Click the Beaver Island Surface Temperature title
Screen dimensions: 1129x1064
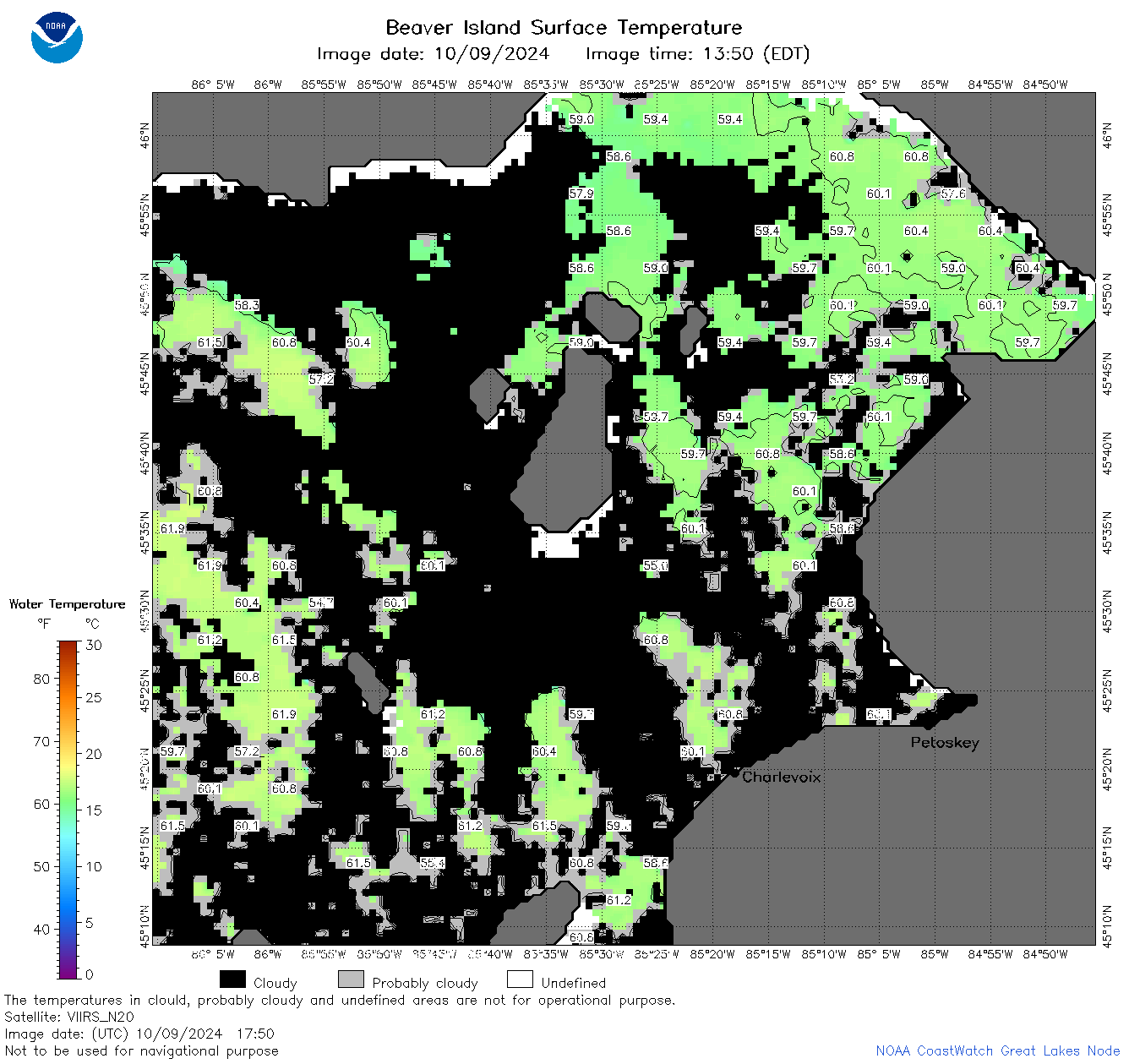pos(564,27)
